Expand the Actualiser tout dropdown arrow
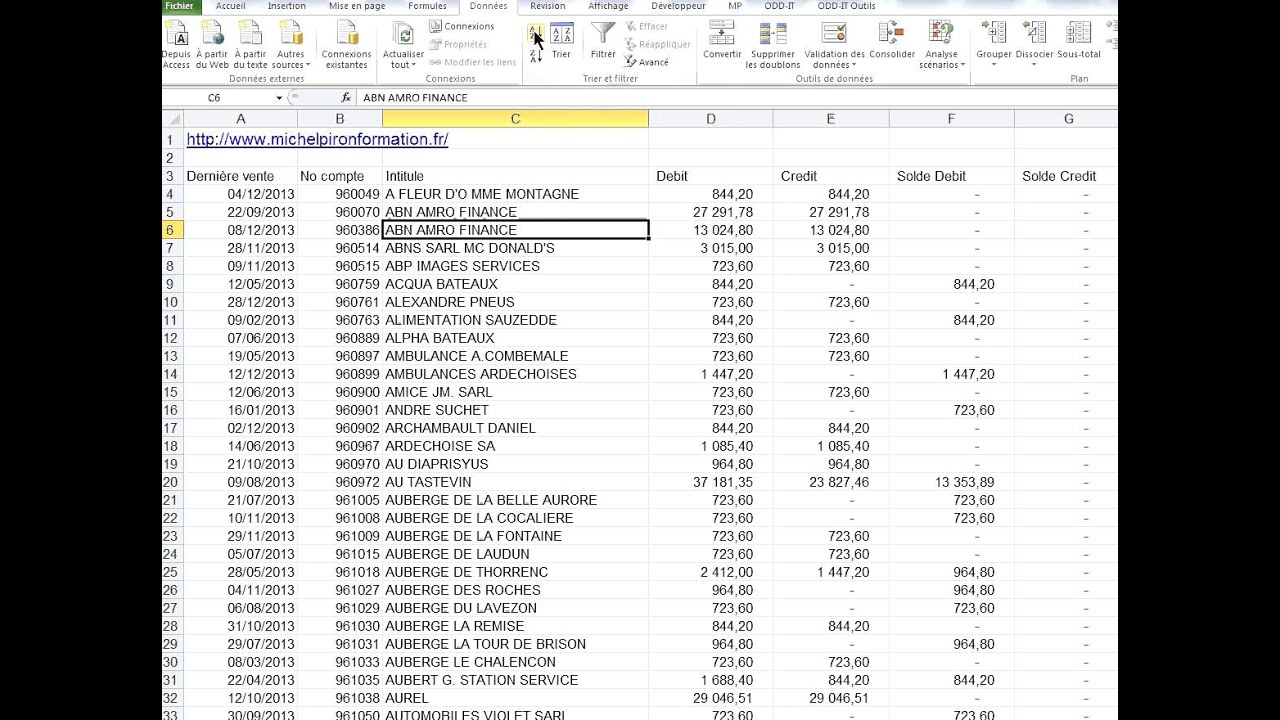This screenshot has width=1280, height=720. pyautogui.click(x=412, y=66)
